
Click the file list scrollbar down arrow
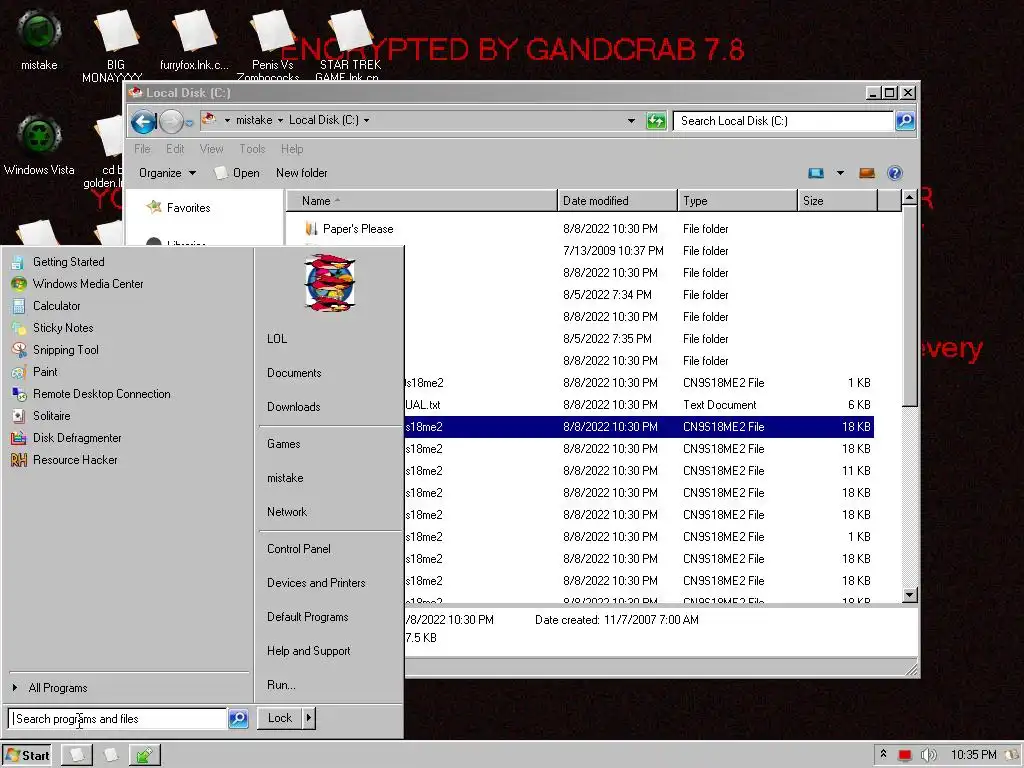tap(909, 595)
